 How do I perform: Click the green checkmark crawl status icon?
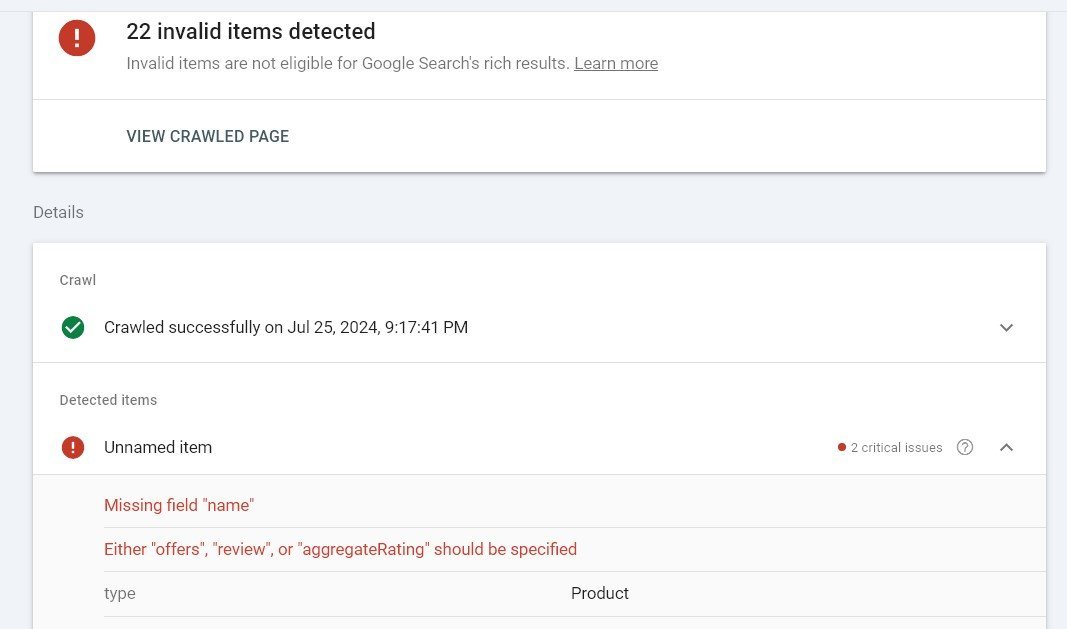(x=73, y=327)
